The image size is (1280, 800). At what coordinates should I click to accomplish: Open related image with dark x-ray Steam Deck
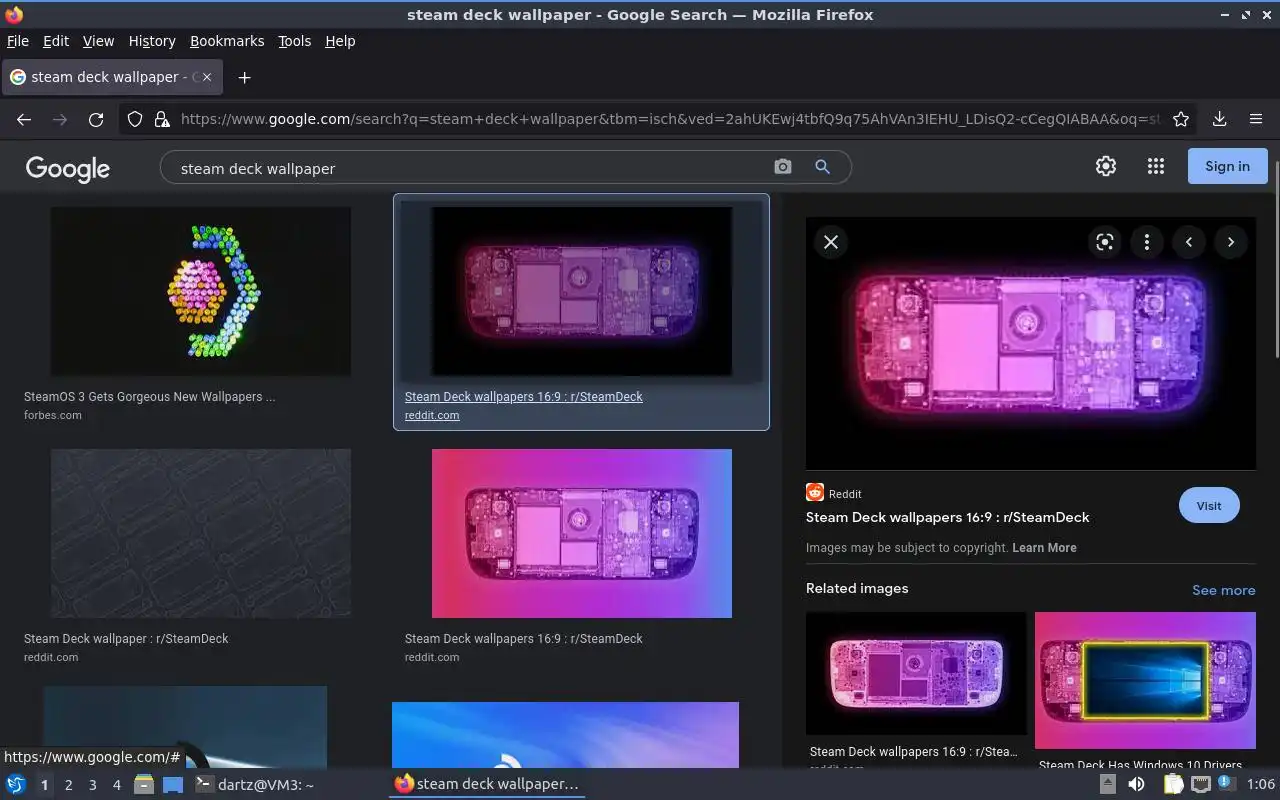(916, 673)
